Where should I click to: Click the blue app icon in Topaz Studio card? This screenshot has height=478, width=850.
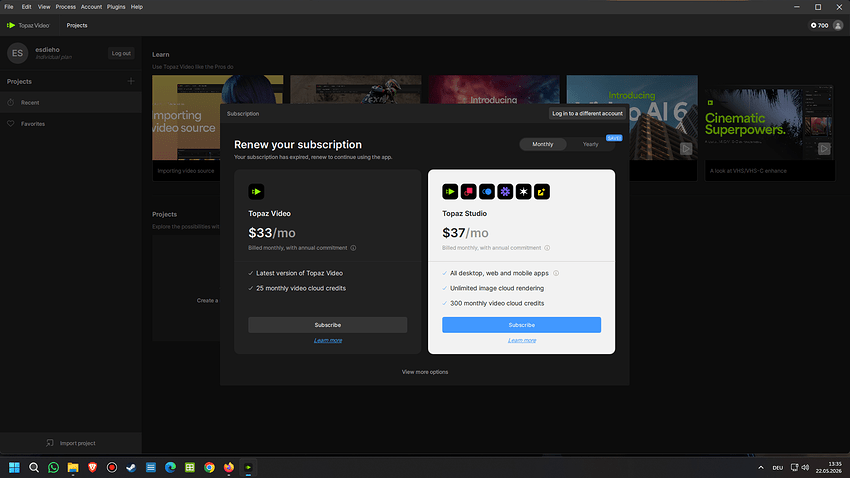[487, 191]
